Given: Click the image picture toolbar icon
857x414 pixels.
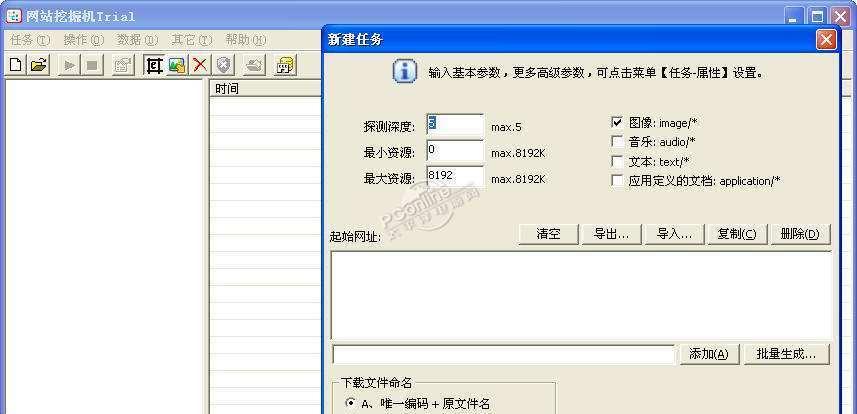Looking at the screenshot, I should pyautogui.click(x=177, y=66).
